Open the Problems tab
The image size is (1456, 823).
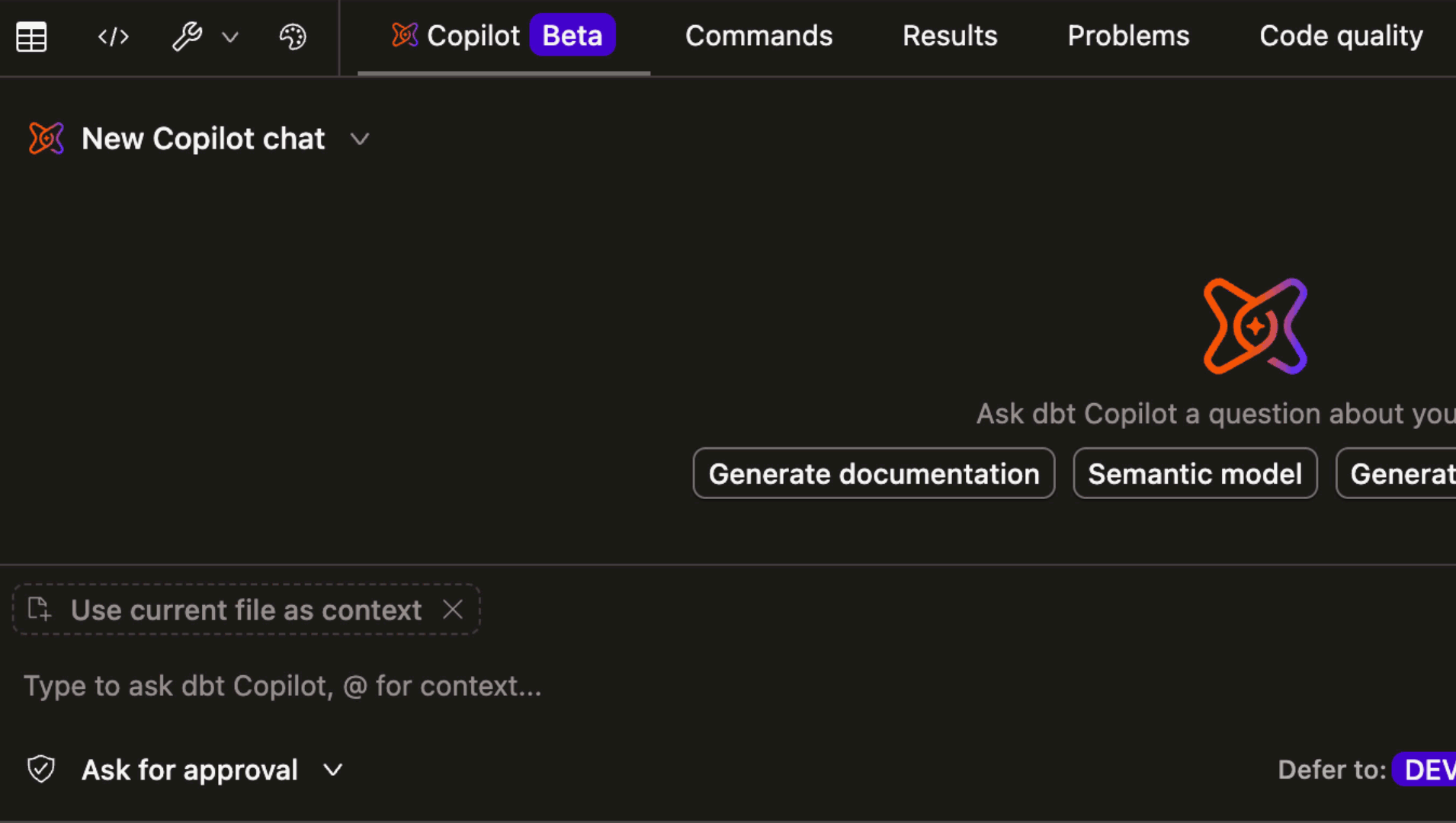1128,36
